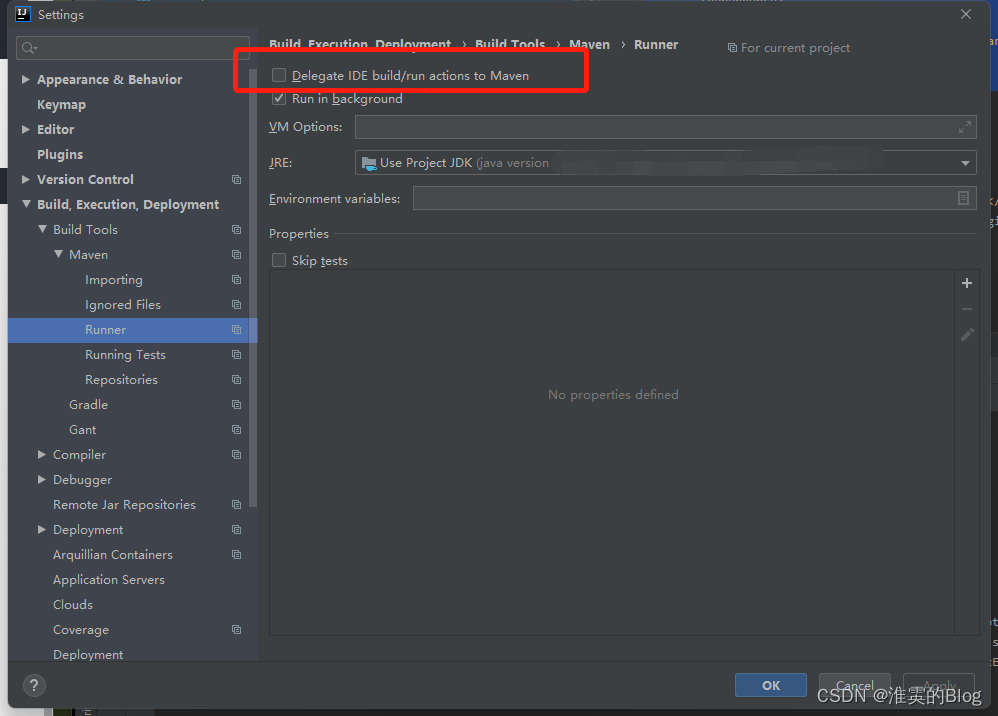The width and height of the screenshot is (998, 716).
Task: Open Running Tests settings
Action: click(125, 354)
